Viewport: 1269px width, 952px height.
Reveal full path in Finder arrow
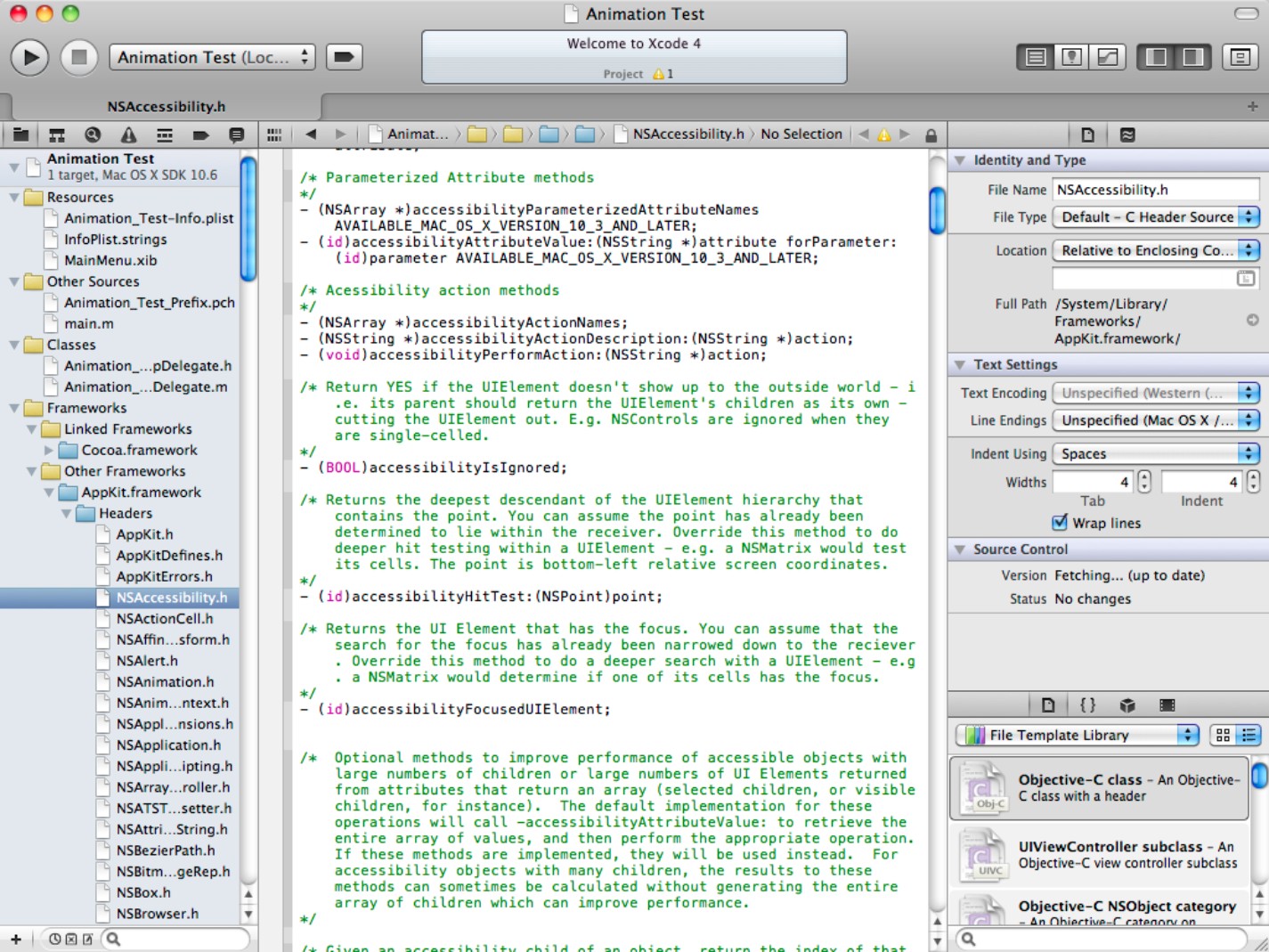pos(1252,320)
